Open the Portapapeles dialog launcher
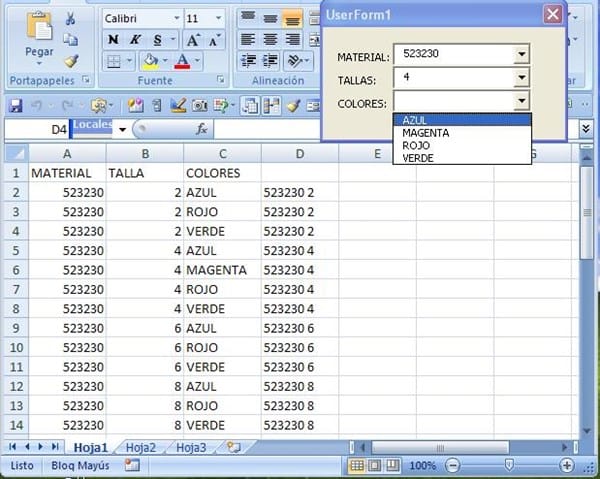Image resolution: width=600 pixels, height=479 pixels. (x=86, y=80)
